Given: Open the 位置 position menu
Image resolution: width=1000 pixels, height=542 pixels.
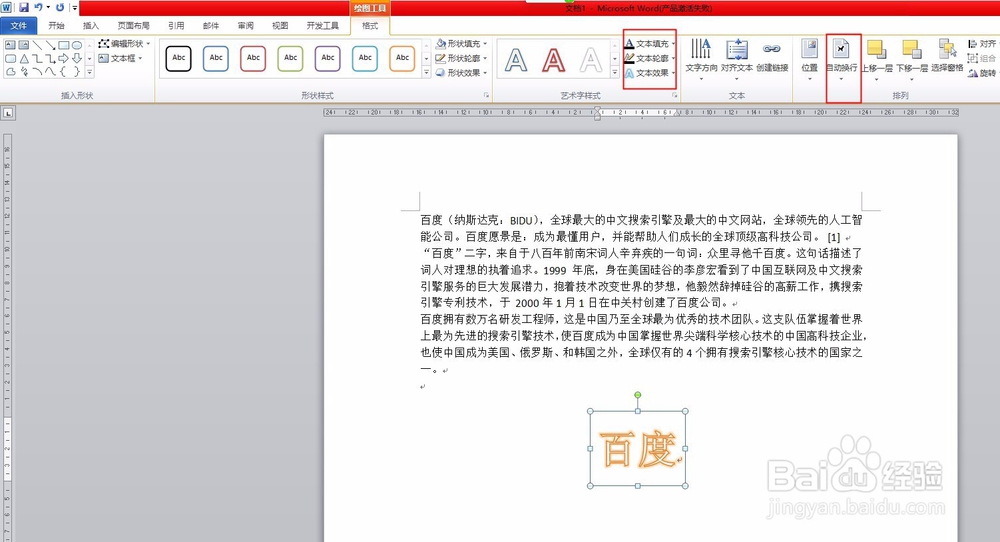Looking at the screenshot, I should coord(809,59).
